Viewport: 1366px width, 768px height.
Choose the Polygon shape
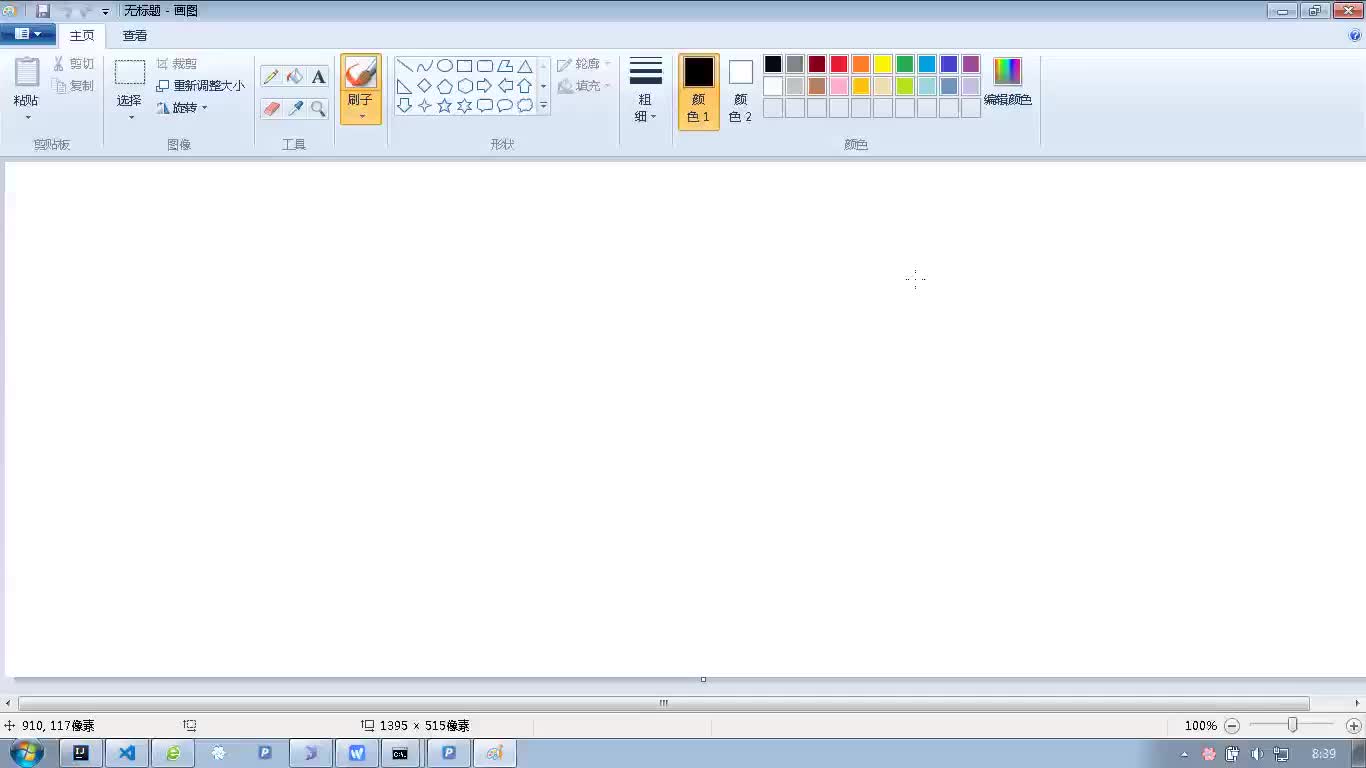[x=505, y=66]
